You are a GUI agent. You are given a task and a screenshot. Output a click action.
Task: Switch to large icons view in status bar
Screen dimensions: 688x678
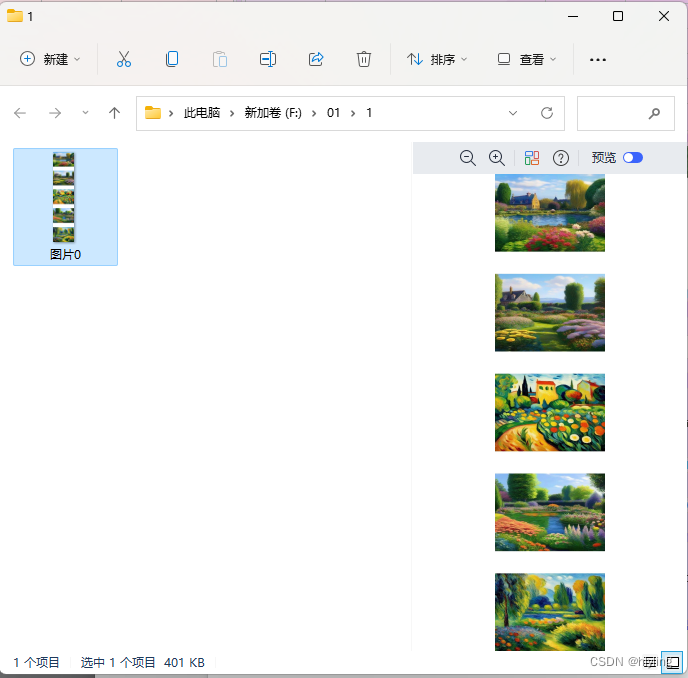pos(672,662)
